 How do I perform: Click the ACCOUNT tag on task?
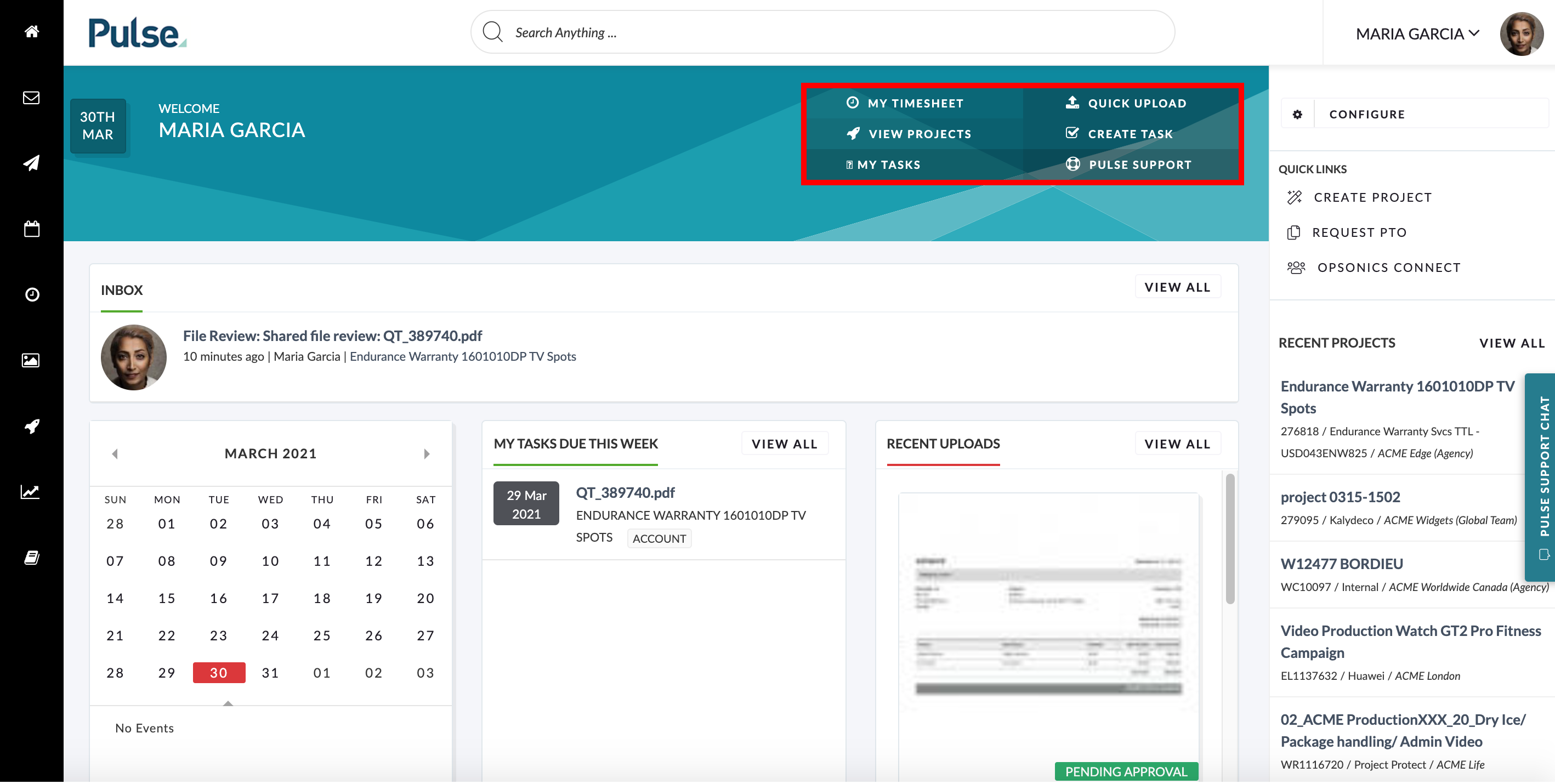point(659,539)
